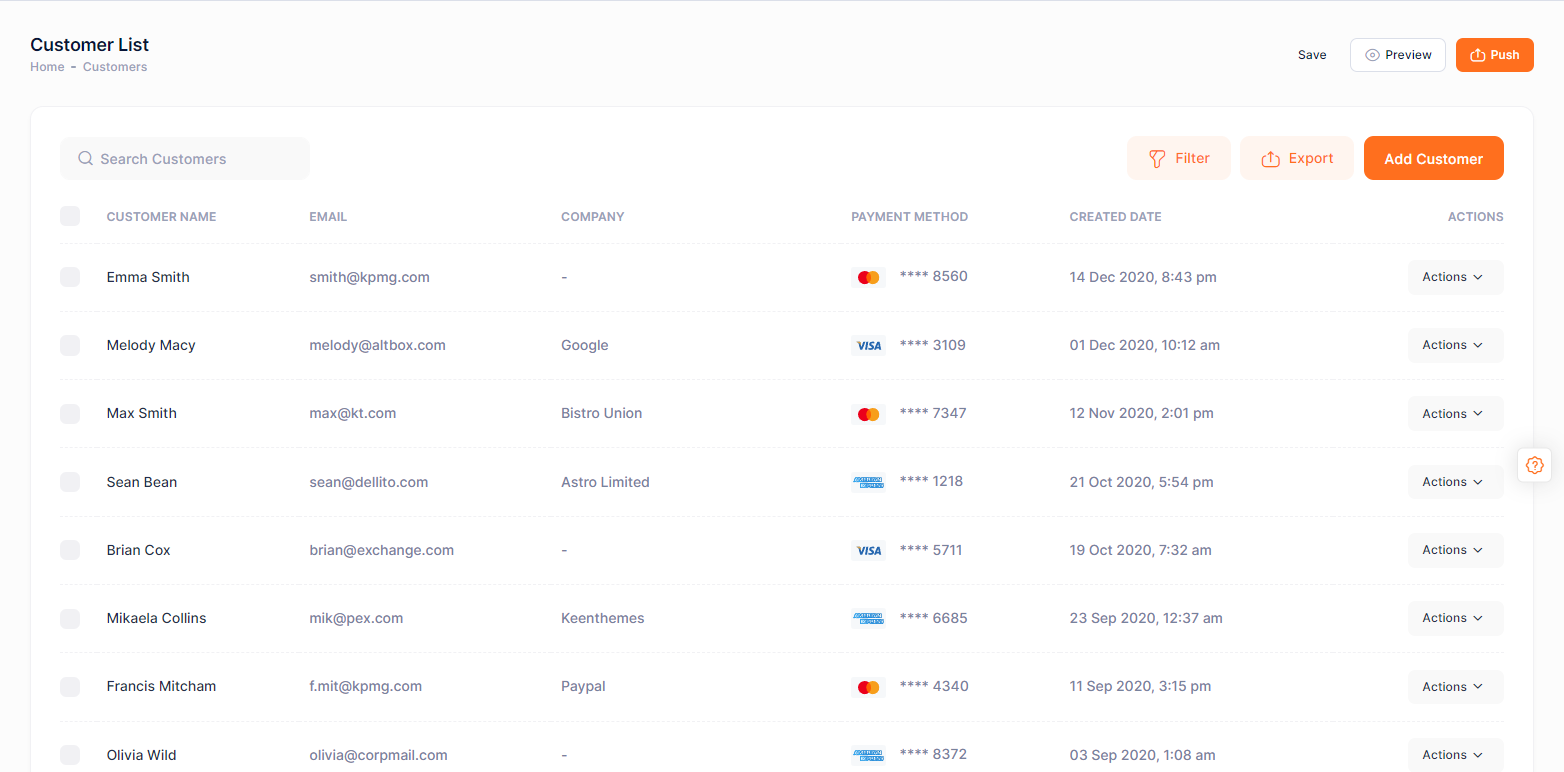Viewport: 1564px width, 772px height.
Task: Click the Add Customer button
Action: click(x=1433, y=159)
